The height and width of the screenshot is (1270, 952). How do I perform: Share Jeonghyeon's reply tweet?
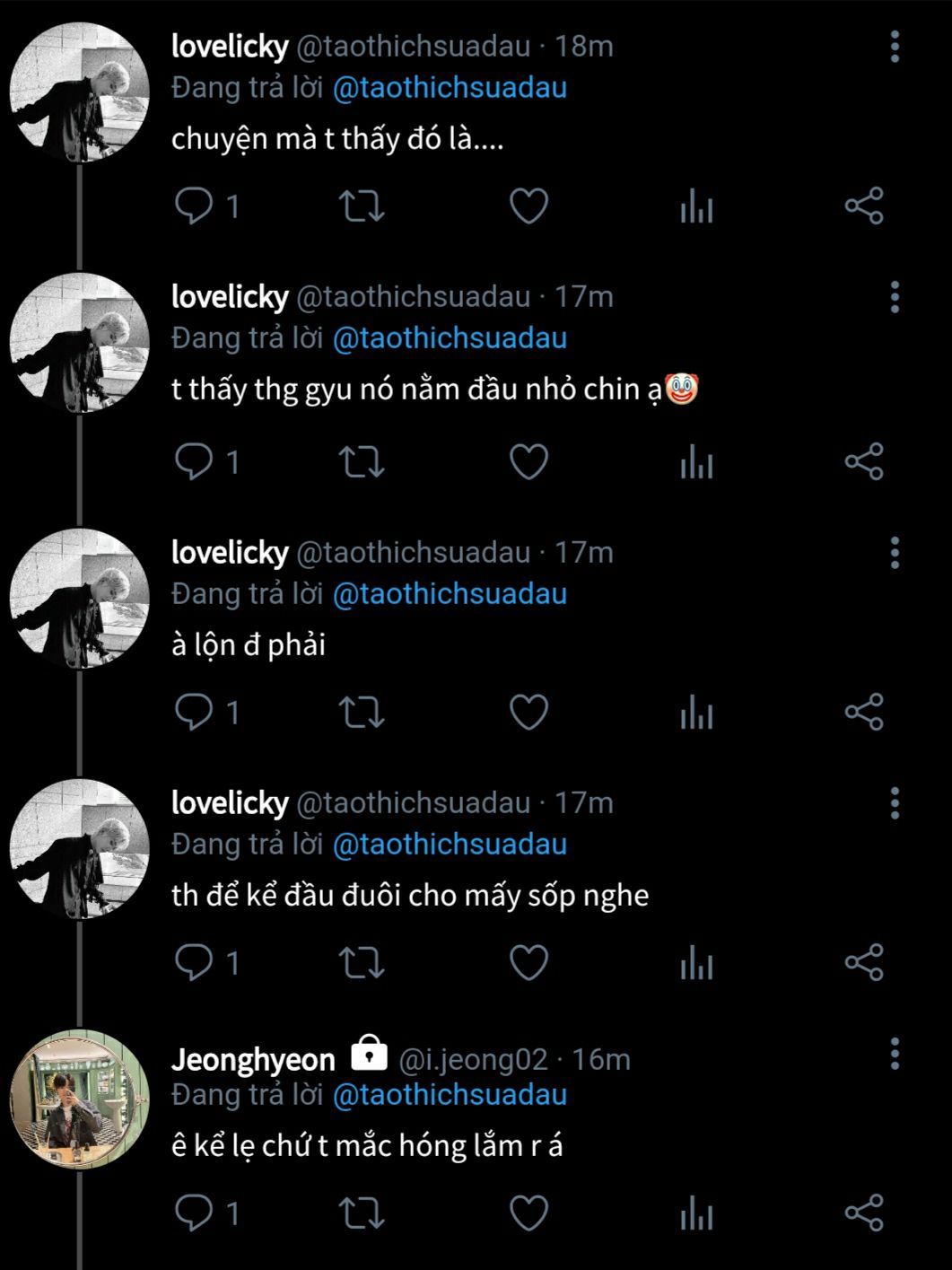[x=864, y=1213]
